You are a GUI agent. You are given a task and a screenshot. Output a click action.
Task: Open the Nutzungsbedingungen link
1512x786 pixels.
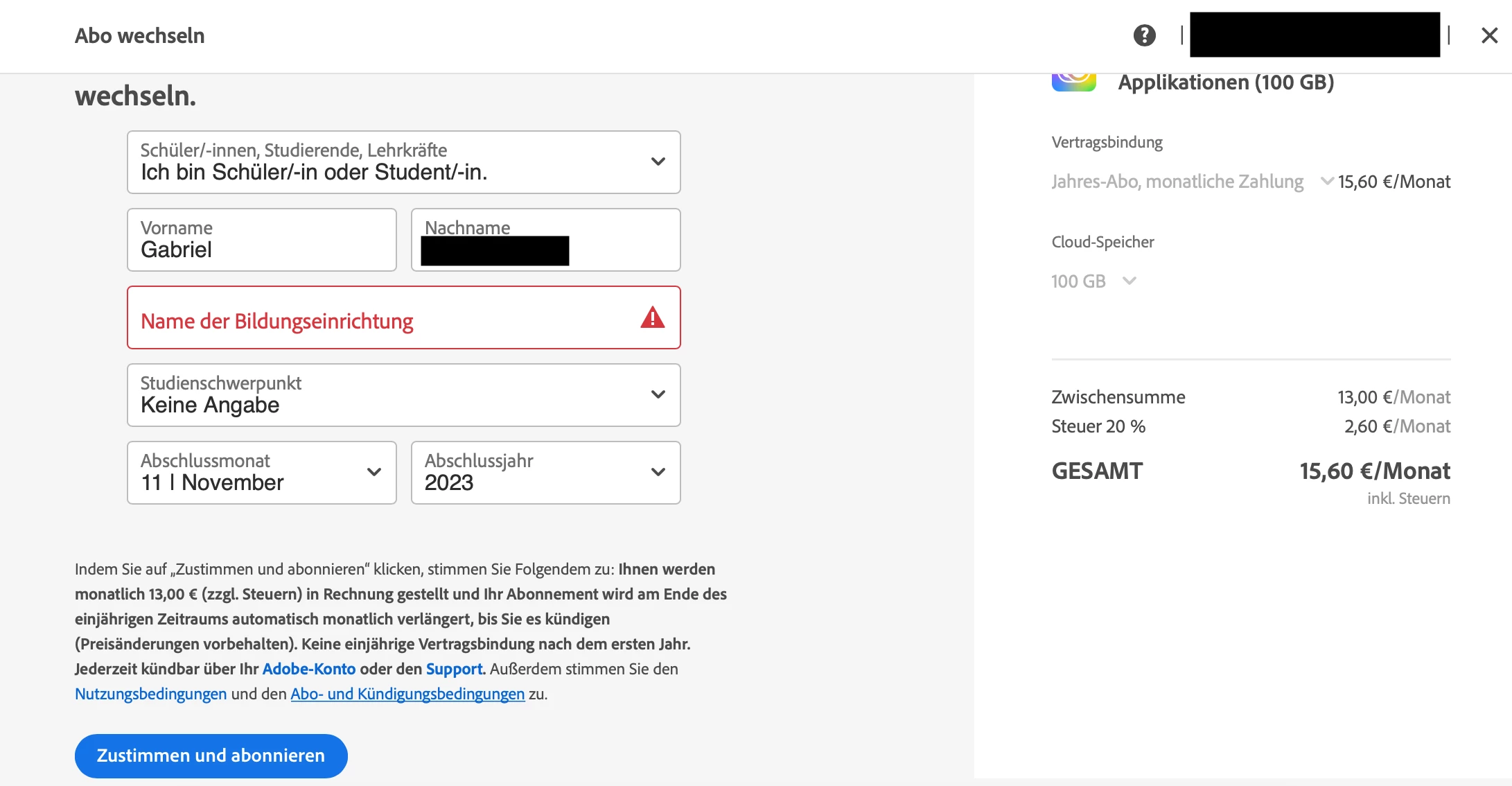[150, 694]
